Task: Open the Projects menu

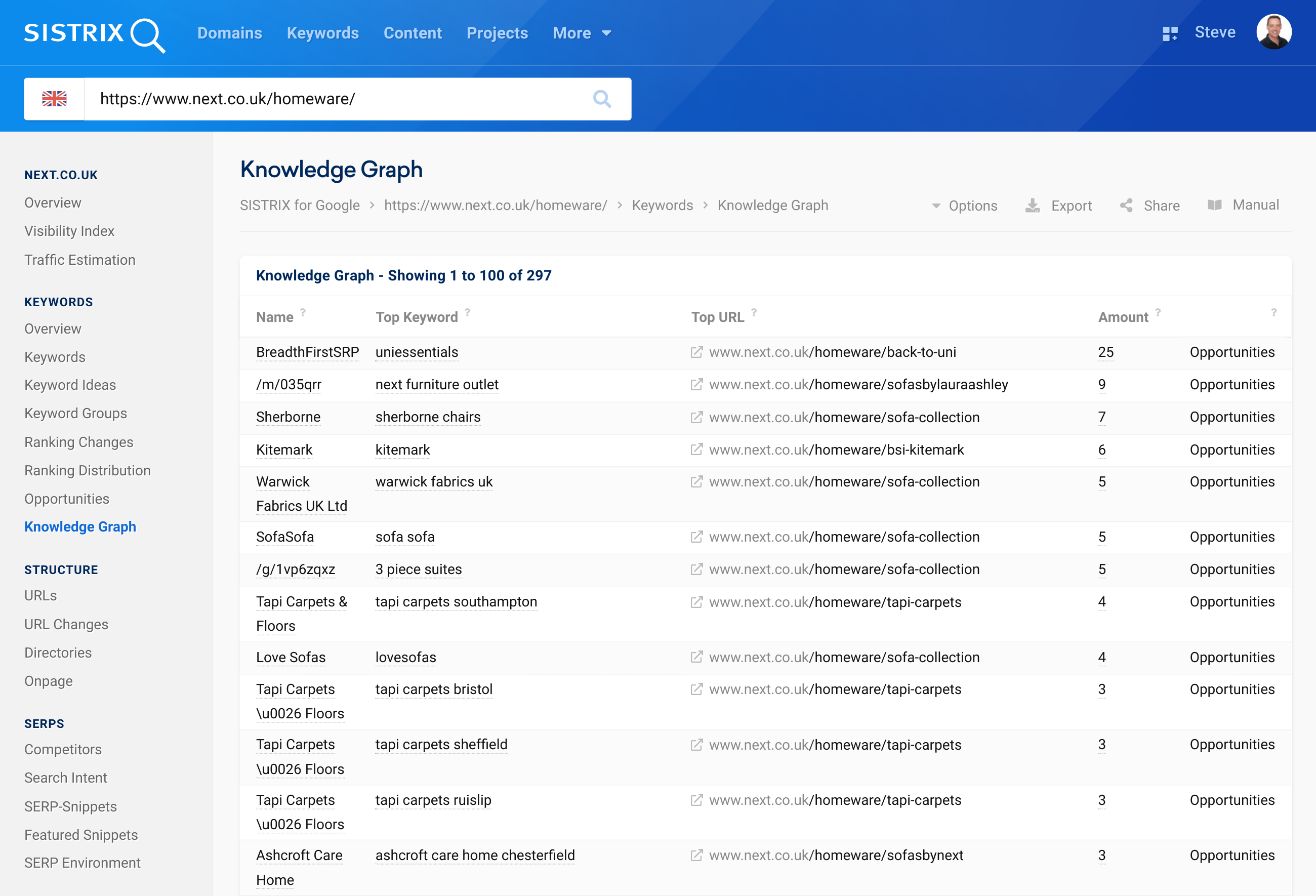Action: [x=497, y=33]
